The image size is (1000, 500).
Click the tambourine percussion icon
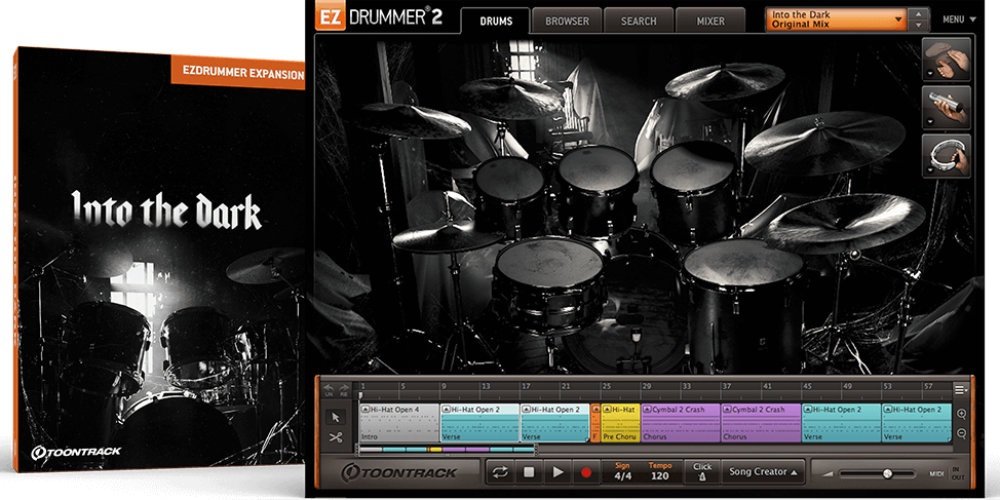click(946, 155)
